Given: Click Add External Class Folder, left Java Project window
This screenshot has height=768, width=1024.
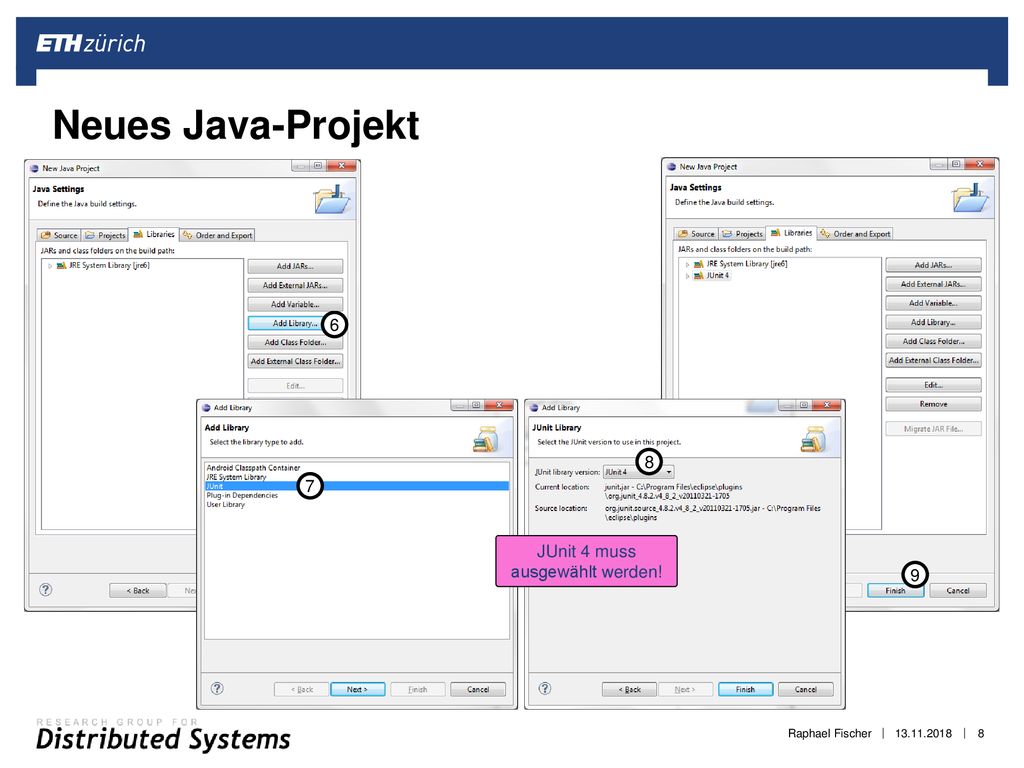Looking at the screenshot, I should point(295,361).
